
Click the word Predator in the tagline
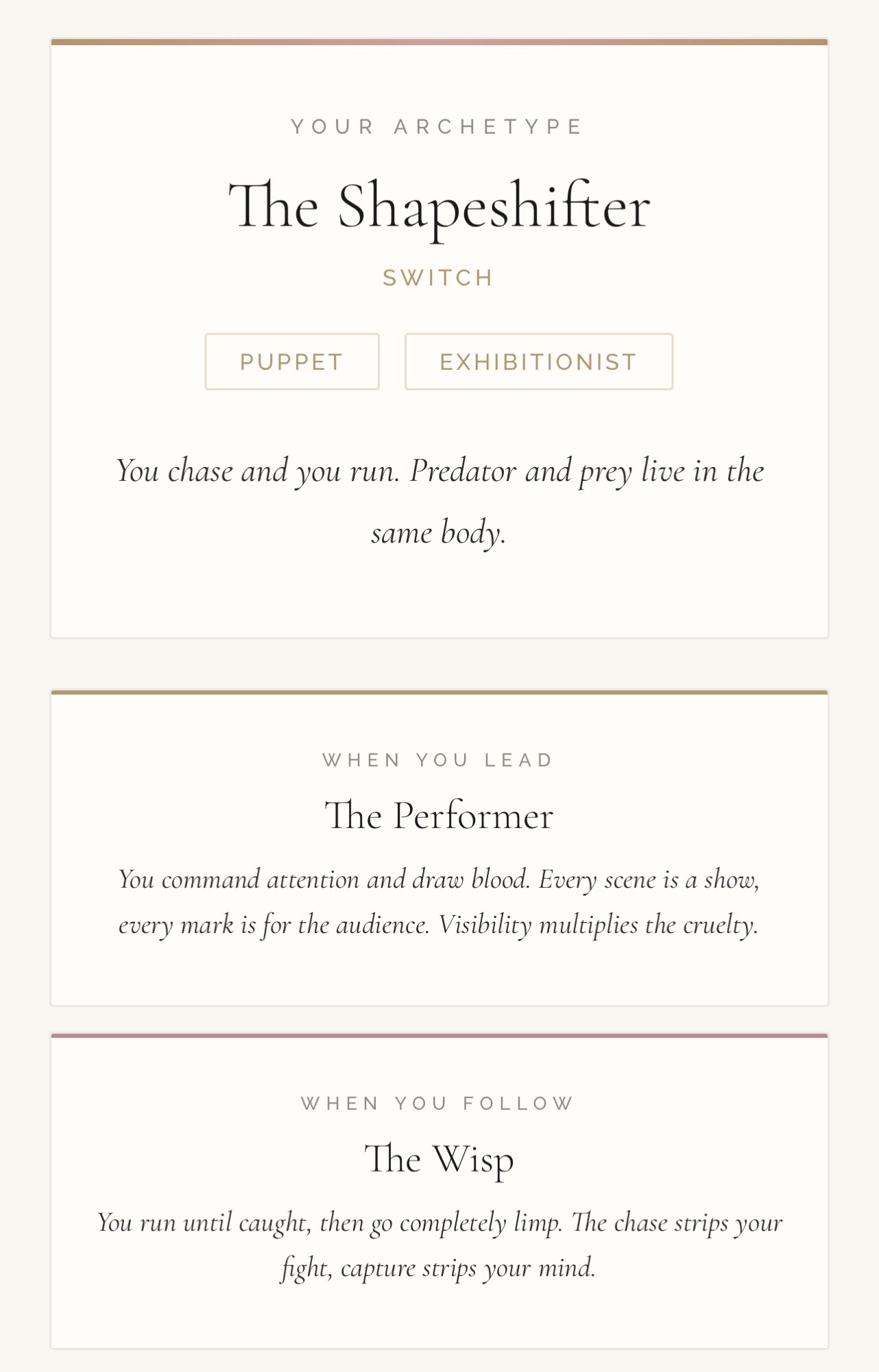tap(463, 471)
